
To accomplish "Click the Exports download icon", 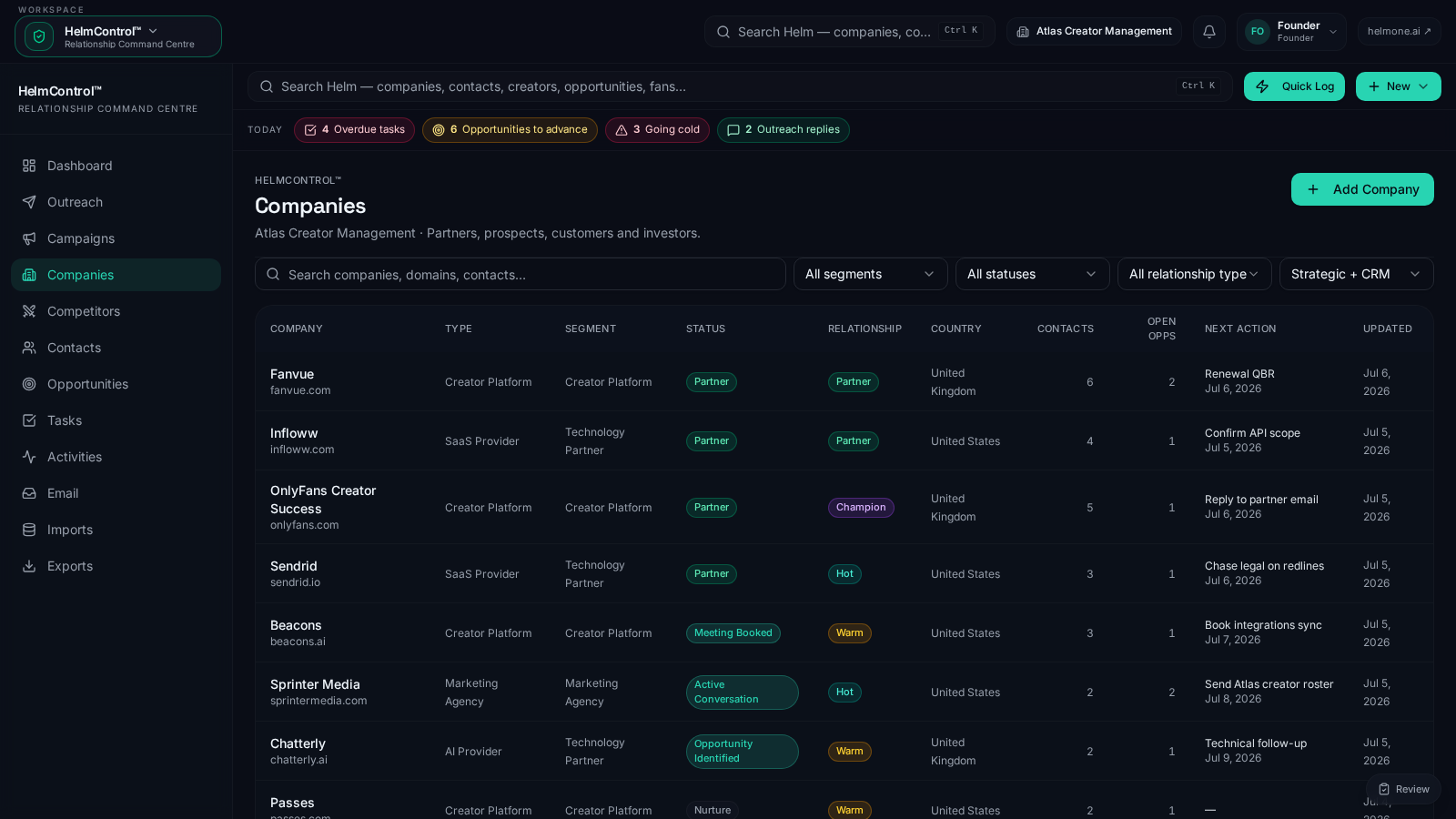I will [x=29, y=566].
